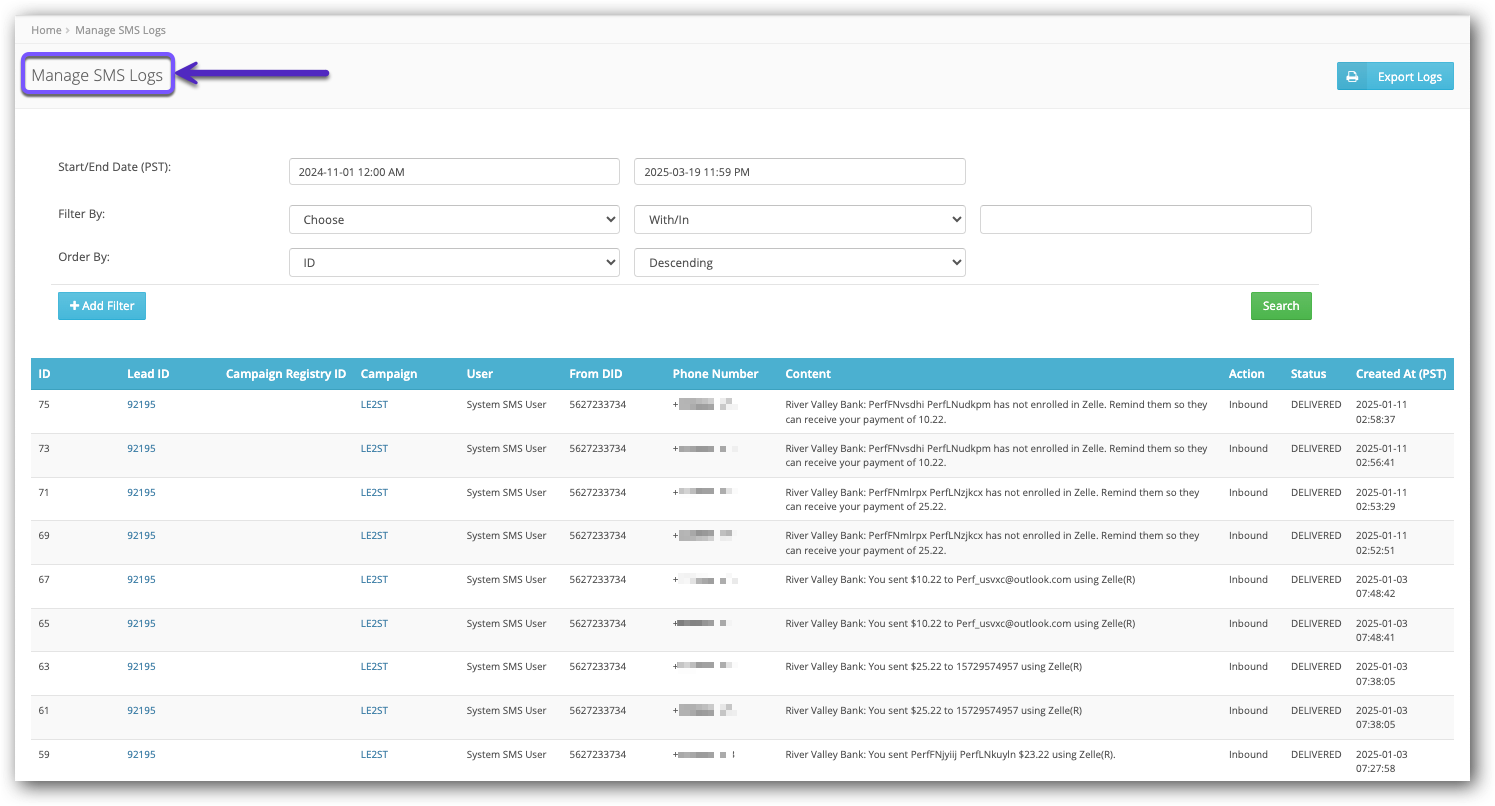This screenshot has width=1495, height=806.
Task: Click the printer icon beside Export Logs
Action: (1352, 77)
